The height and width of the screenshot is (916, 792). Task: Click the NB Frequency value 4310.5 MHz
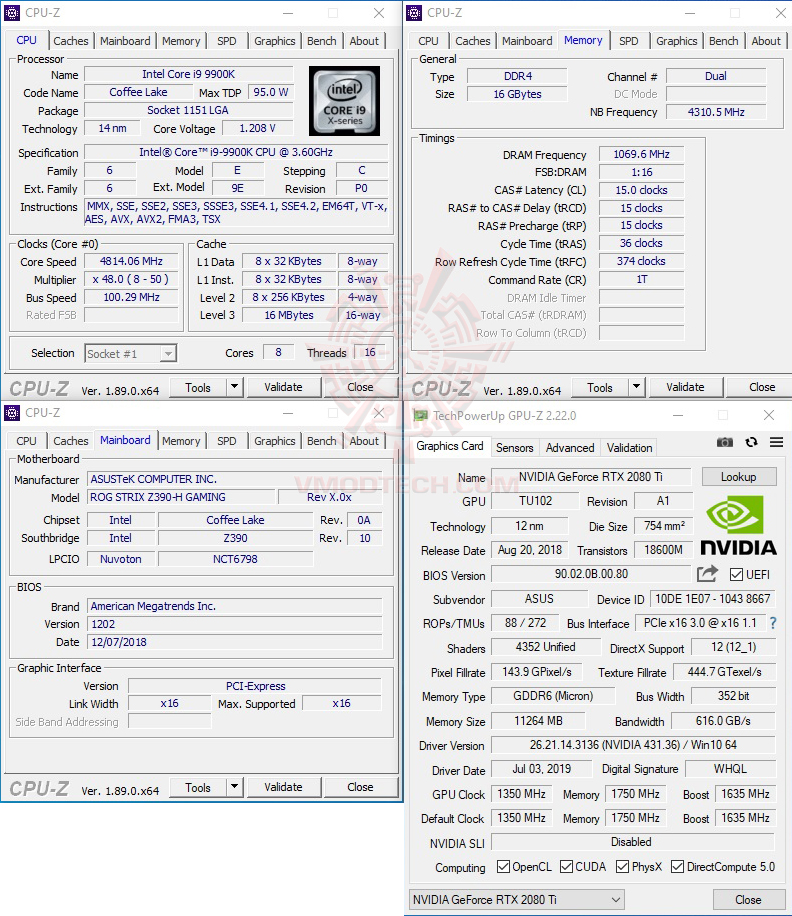716,112
